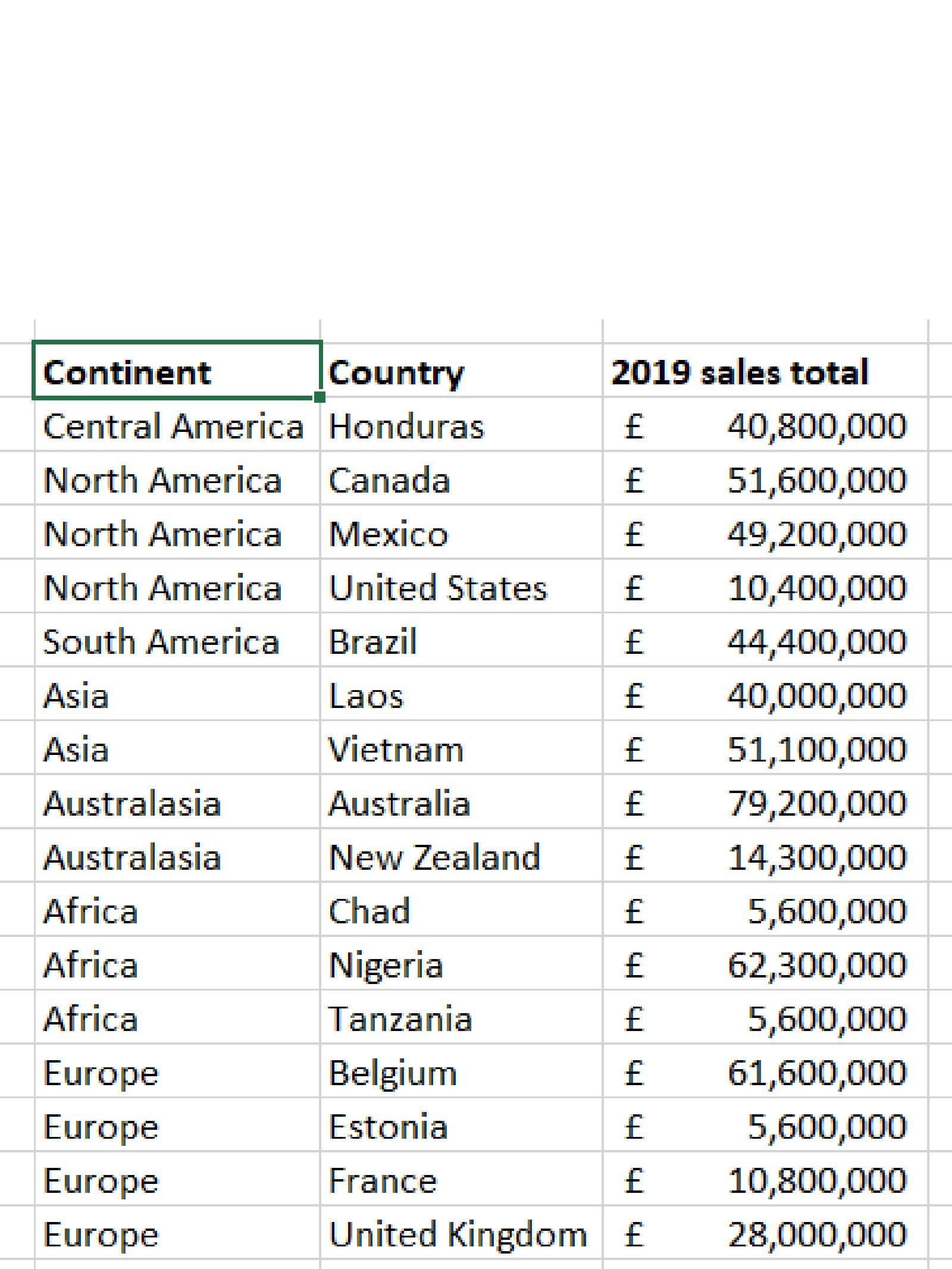
Task: Click the Chad country cell
Action: point(461,911)
